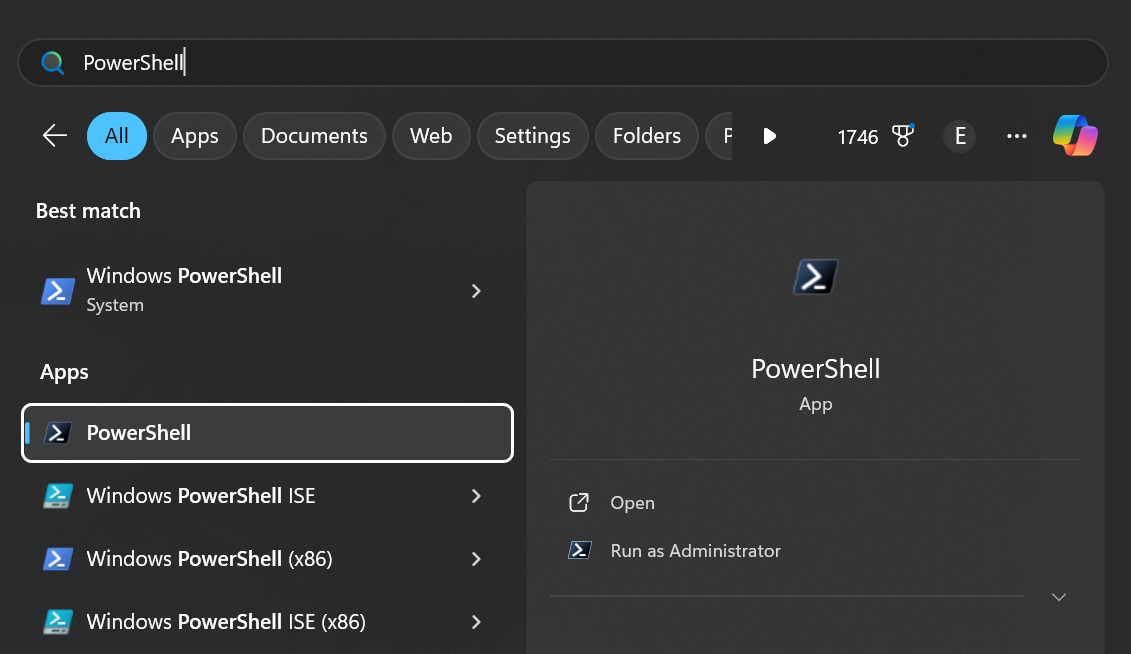Select the All filter tab

[117, 136]
